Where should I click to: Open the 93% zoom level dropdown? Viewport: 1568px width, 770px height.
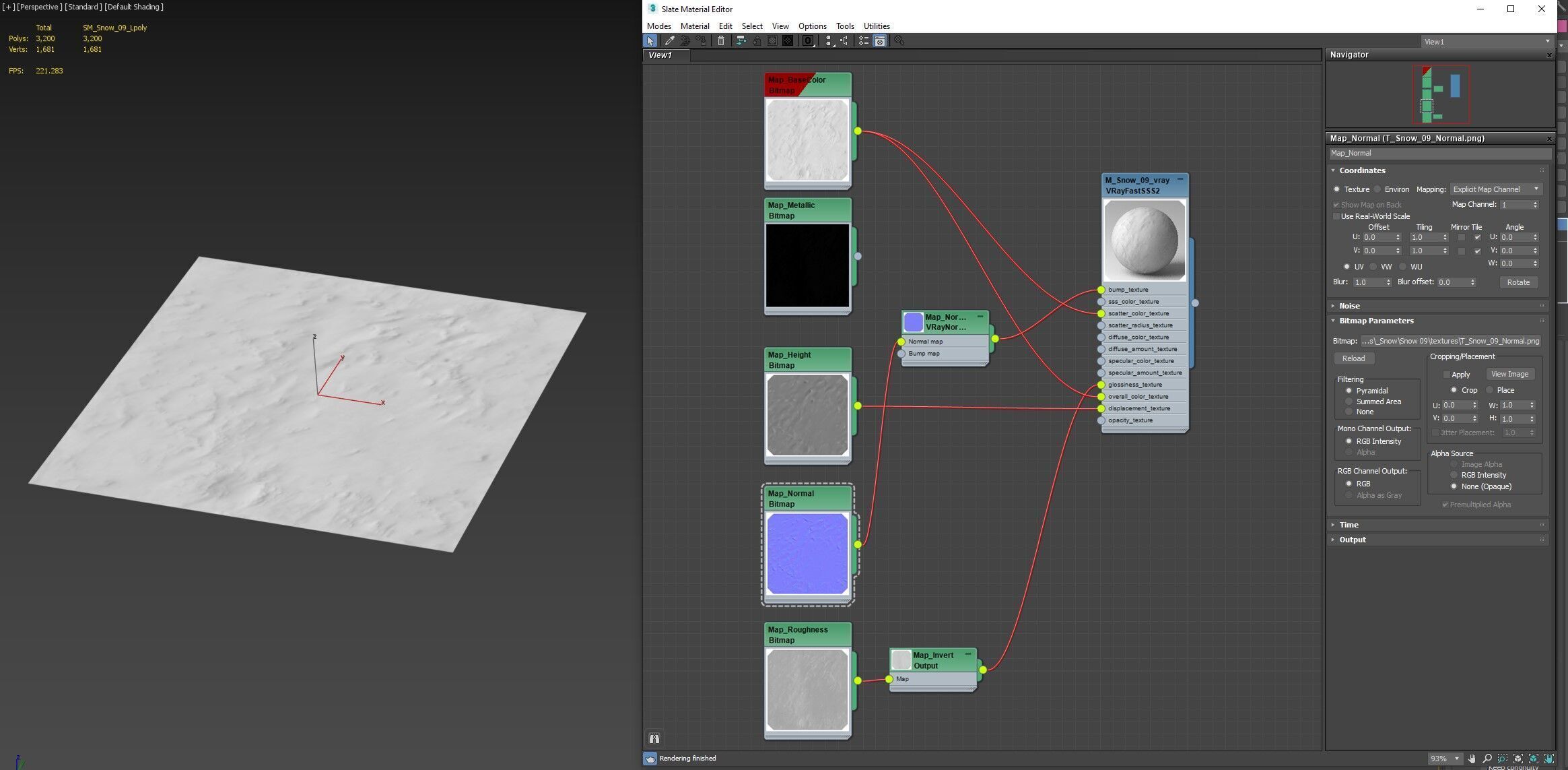click(x=1444, y=759)
